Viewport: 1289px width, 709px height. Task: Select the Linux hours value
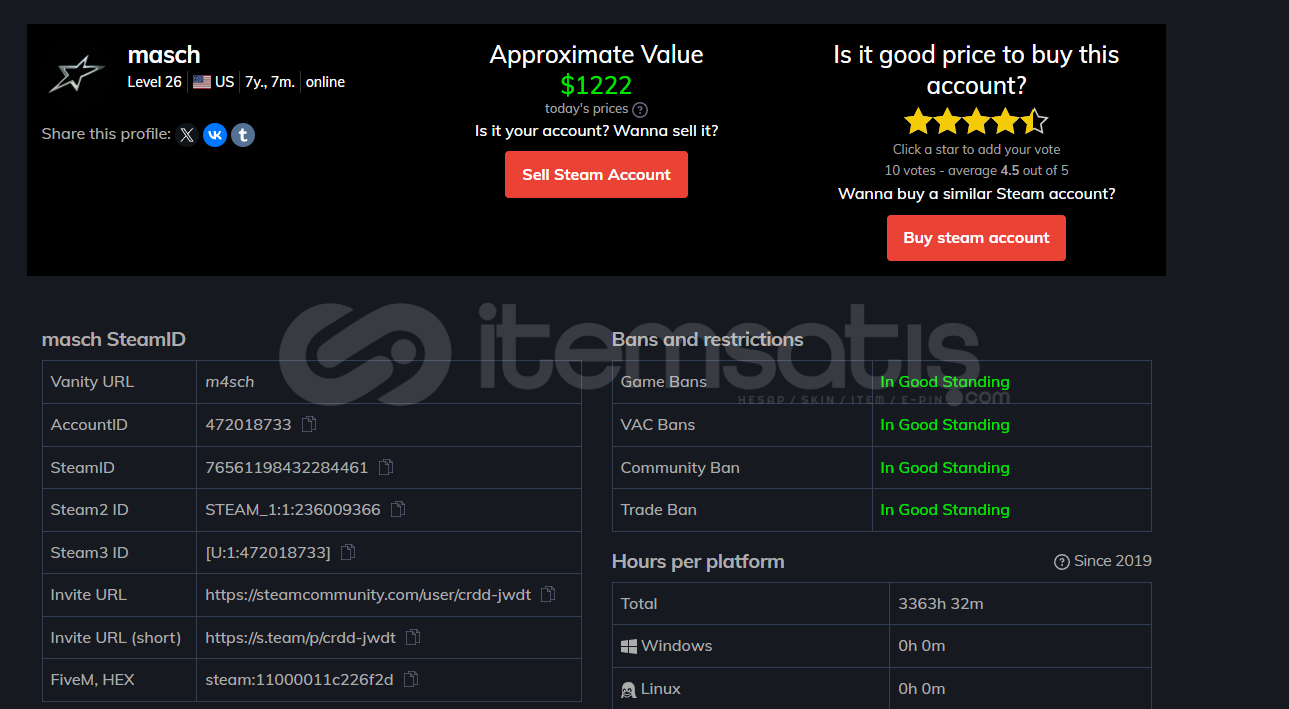tap(922, 689)
